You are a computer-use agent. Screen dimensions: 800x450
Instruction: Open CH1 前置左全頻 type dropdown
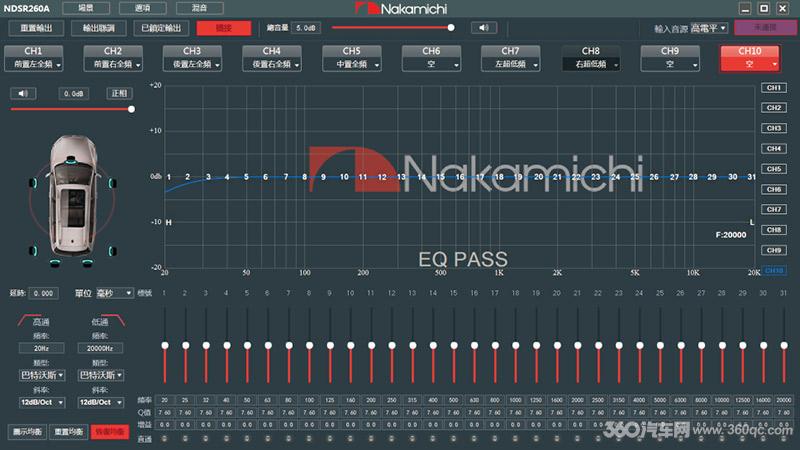(34, 64)
